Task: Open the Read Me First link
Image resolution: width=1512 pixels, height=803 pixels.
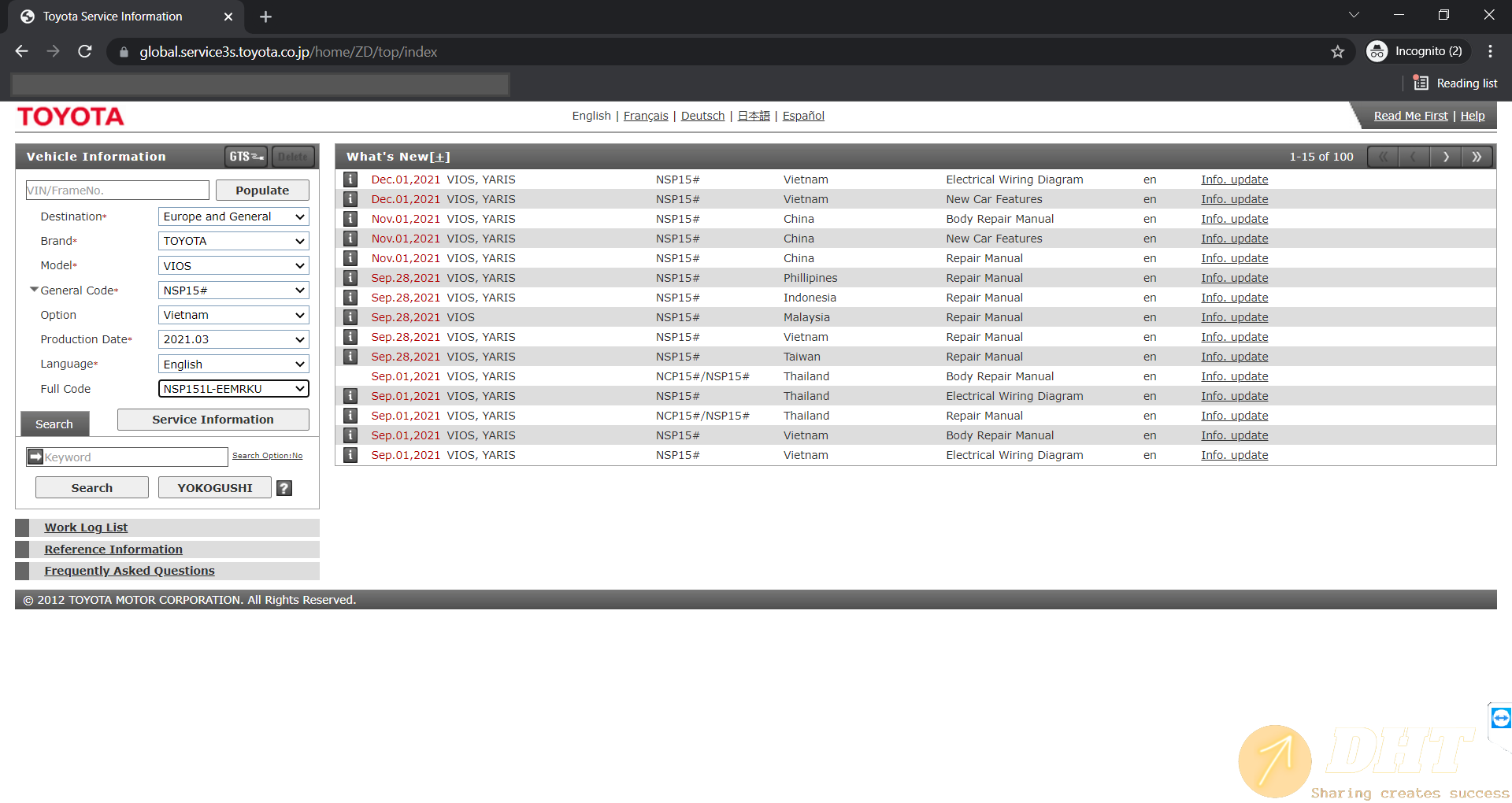Action: [x=1410, y=116]
